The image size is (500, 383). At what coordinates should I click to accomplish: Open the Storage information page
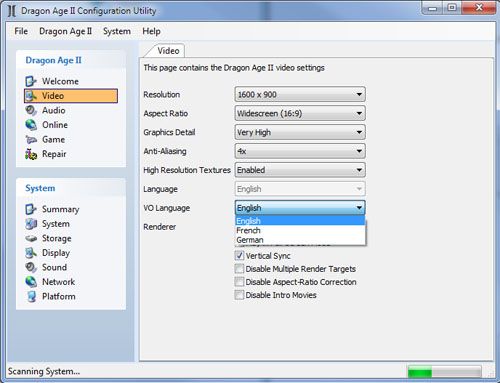coord(56,238)
